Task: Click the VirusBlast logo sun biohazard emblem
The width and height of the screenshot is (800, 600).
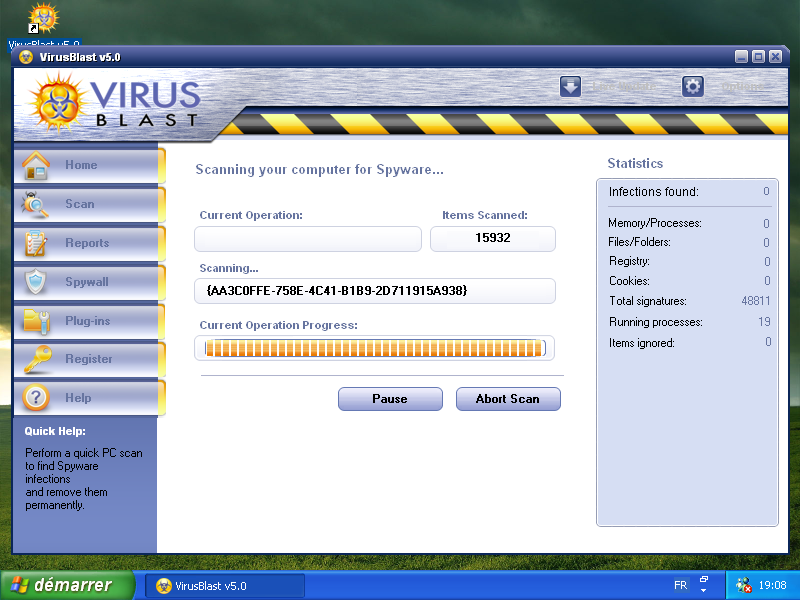Action: coord(58,103)
